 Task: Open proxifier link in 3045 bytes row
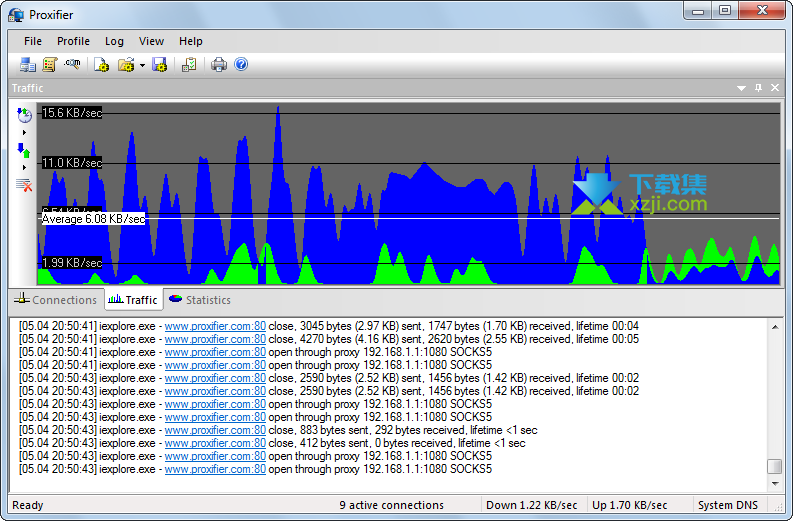[x=215, y=326]
